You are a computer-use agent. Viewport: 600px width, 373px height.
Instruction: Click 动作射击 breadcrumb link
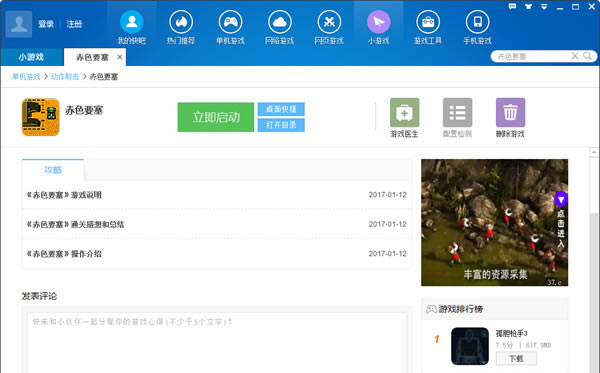click(x=65, y=77)
